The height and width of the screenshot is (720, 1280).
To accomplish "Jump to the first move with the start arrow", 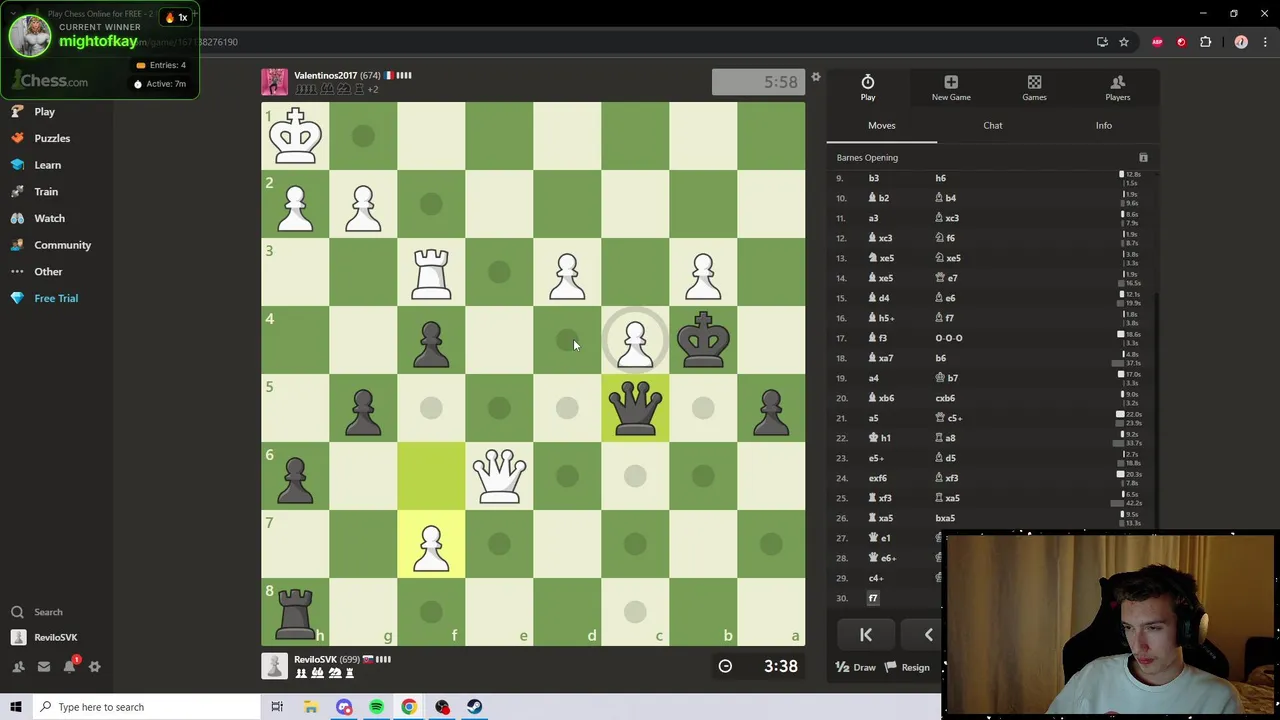I will pyautogui.click(x=866, y=635).
